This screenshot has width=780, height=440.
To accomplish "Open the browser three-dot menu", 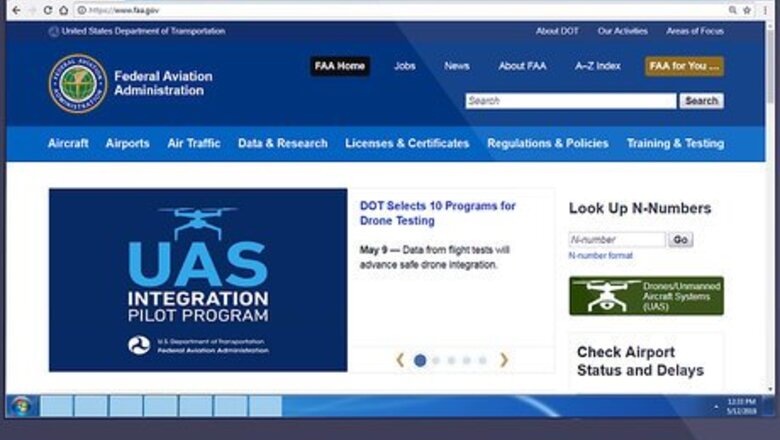I will click(765, 10).
